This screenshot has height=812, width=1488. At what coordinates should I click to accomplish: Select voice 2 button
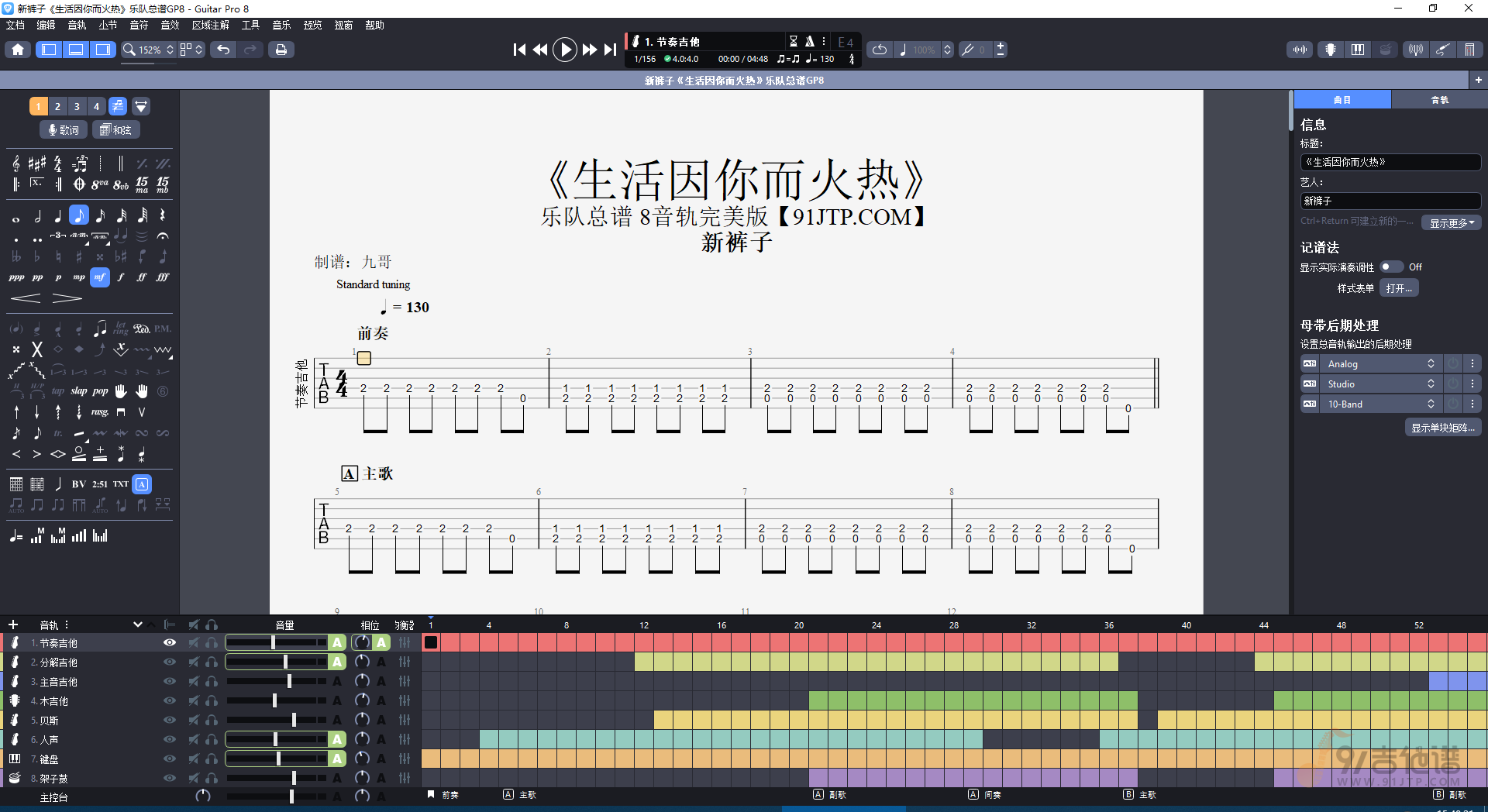point(57,106)
